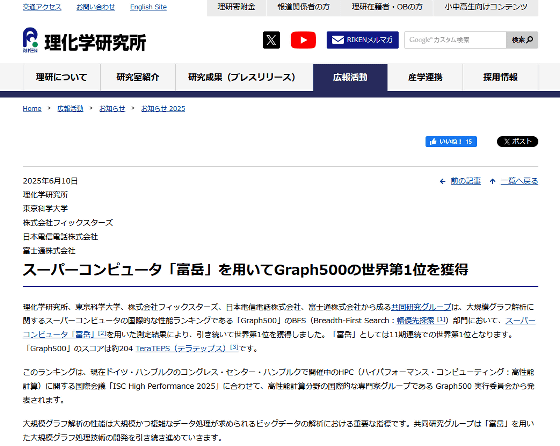
Task: Open 交通アクセス link in top bar
Action: (42, 7)
